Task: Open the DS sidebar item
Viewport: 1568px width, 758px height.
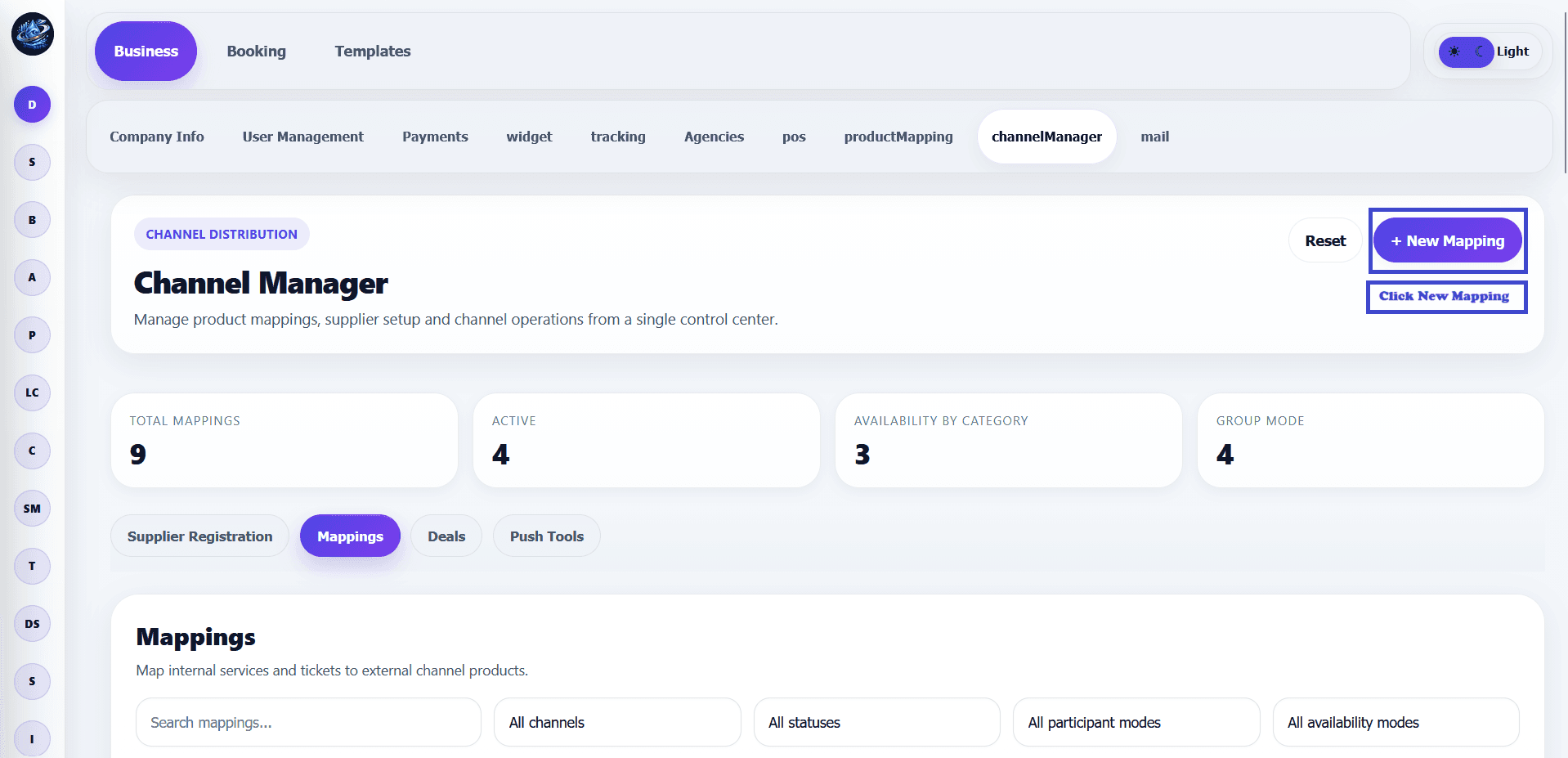Action: (x=32, y=624)
